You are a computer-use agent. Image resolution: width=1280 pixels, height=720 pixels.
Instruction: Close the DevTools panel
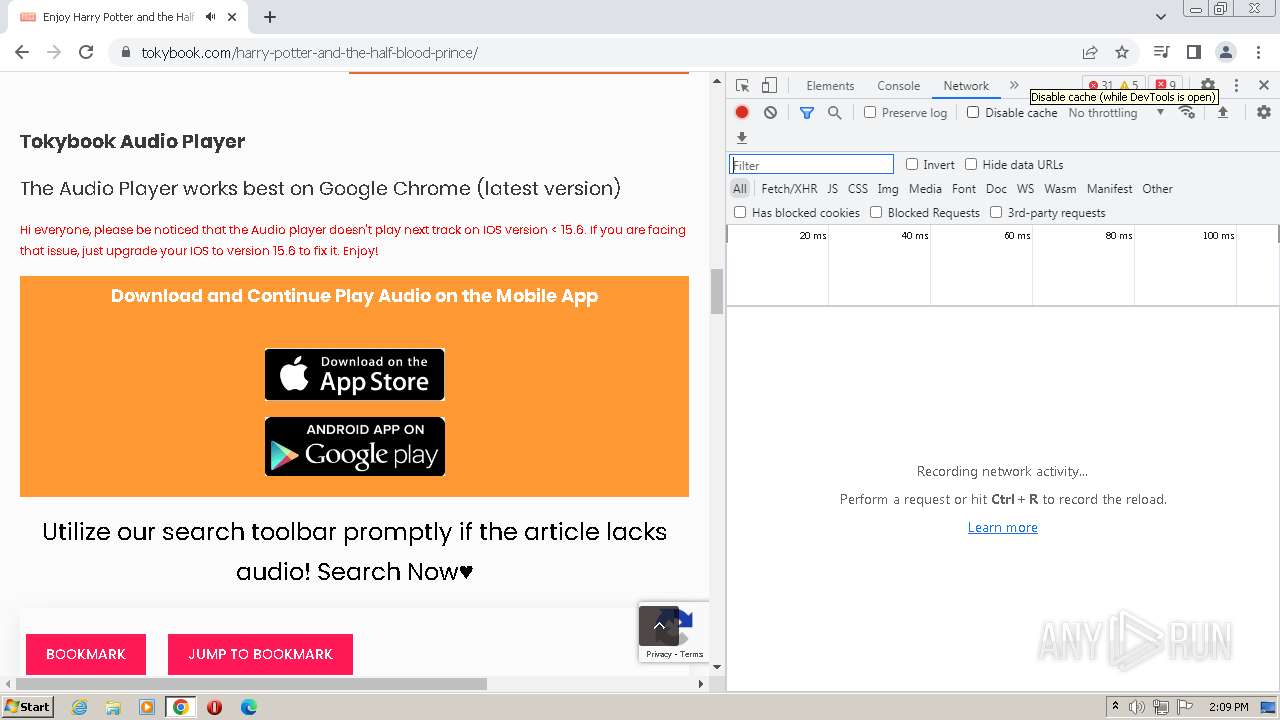pyautogui.click(x=1263, y=86)
